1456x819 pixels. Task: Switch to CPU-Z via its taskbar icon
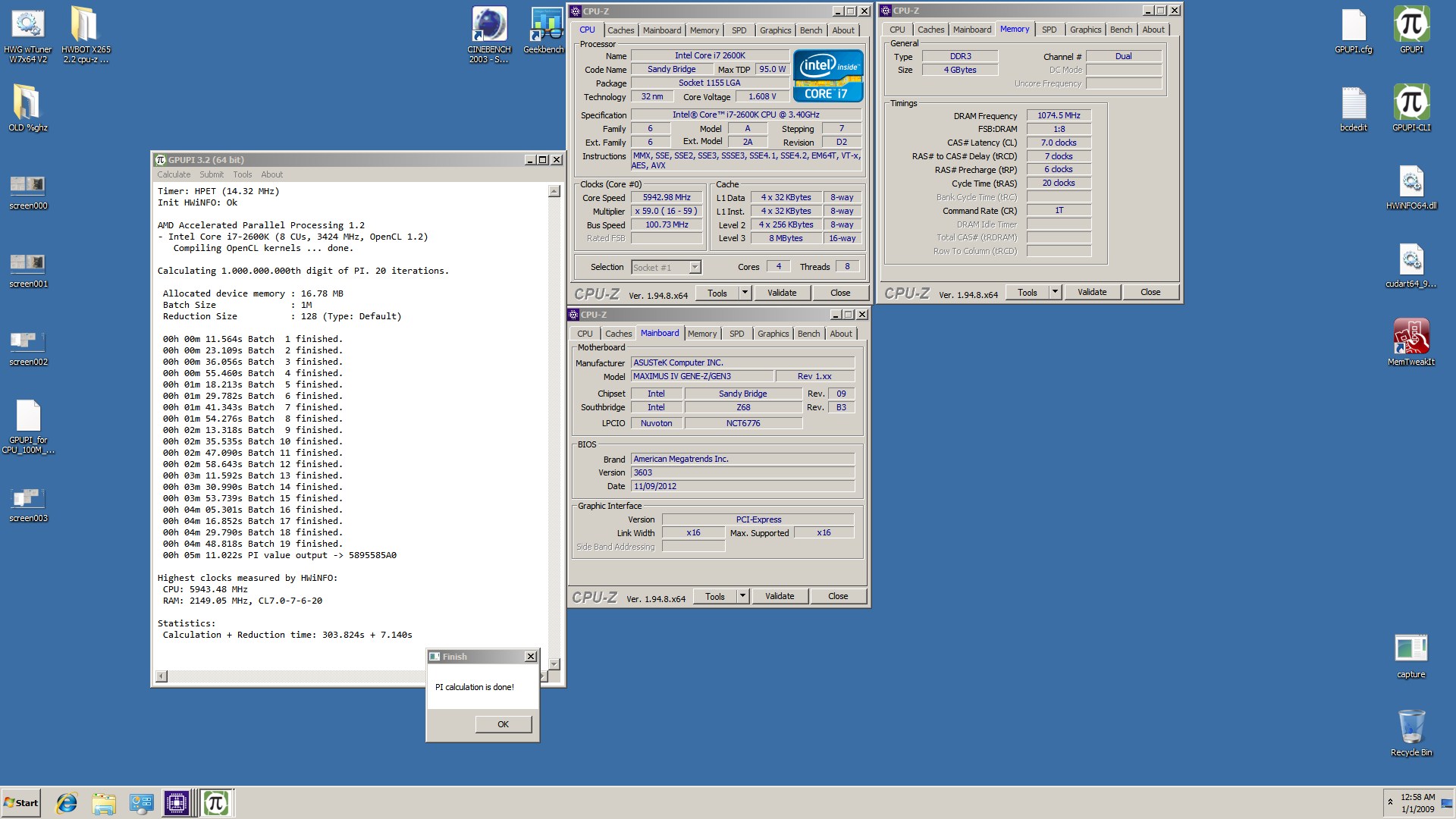pos(176,802)
